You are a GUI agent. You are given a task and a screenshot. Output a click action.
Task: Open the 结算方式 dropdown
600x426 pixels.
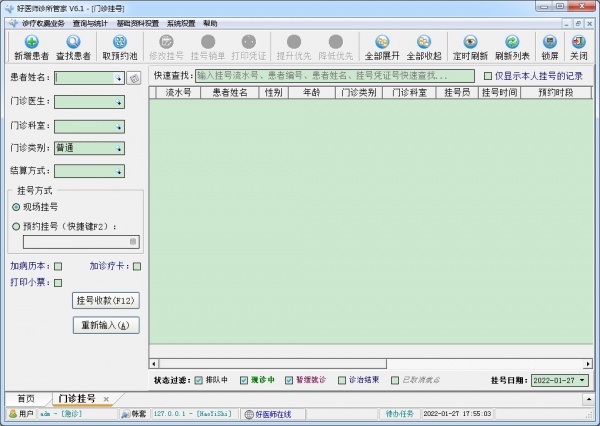point(118,171)
